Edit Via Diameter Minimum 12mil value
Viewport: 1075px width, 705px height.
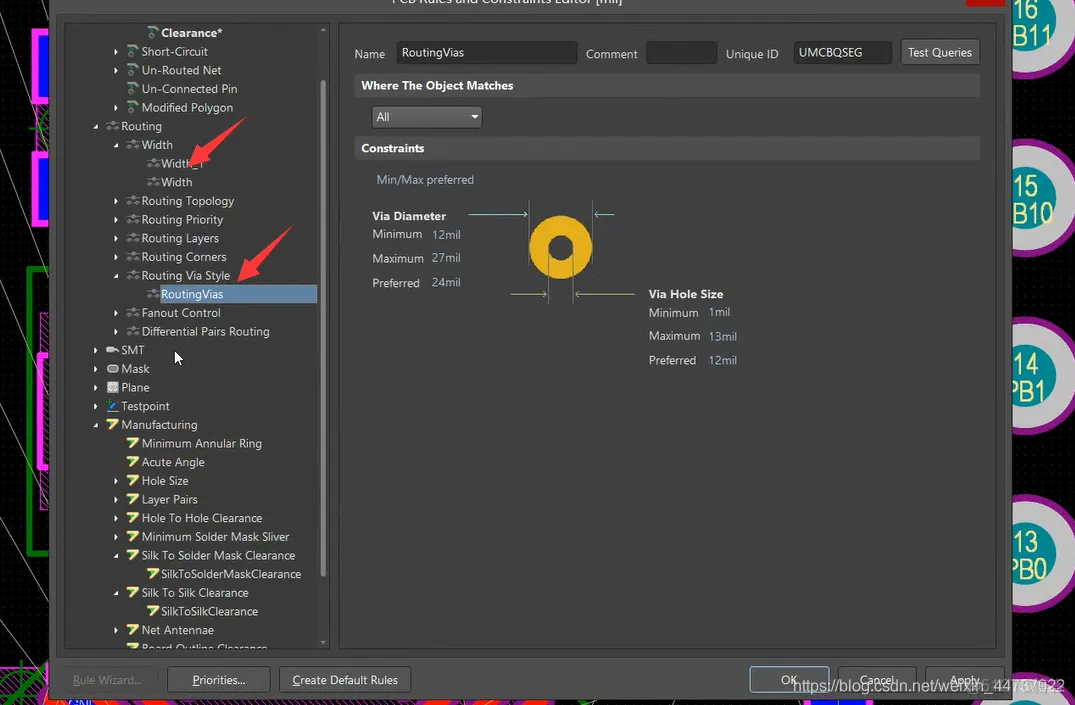click(446, 235)
